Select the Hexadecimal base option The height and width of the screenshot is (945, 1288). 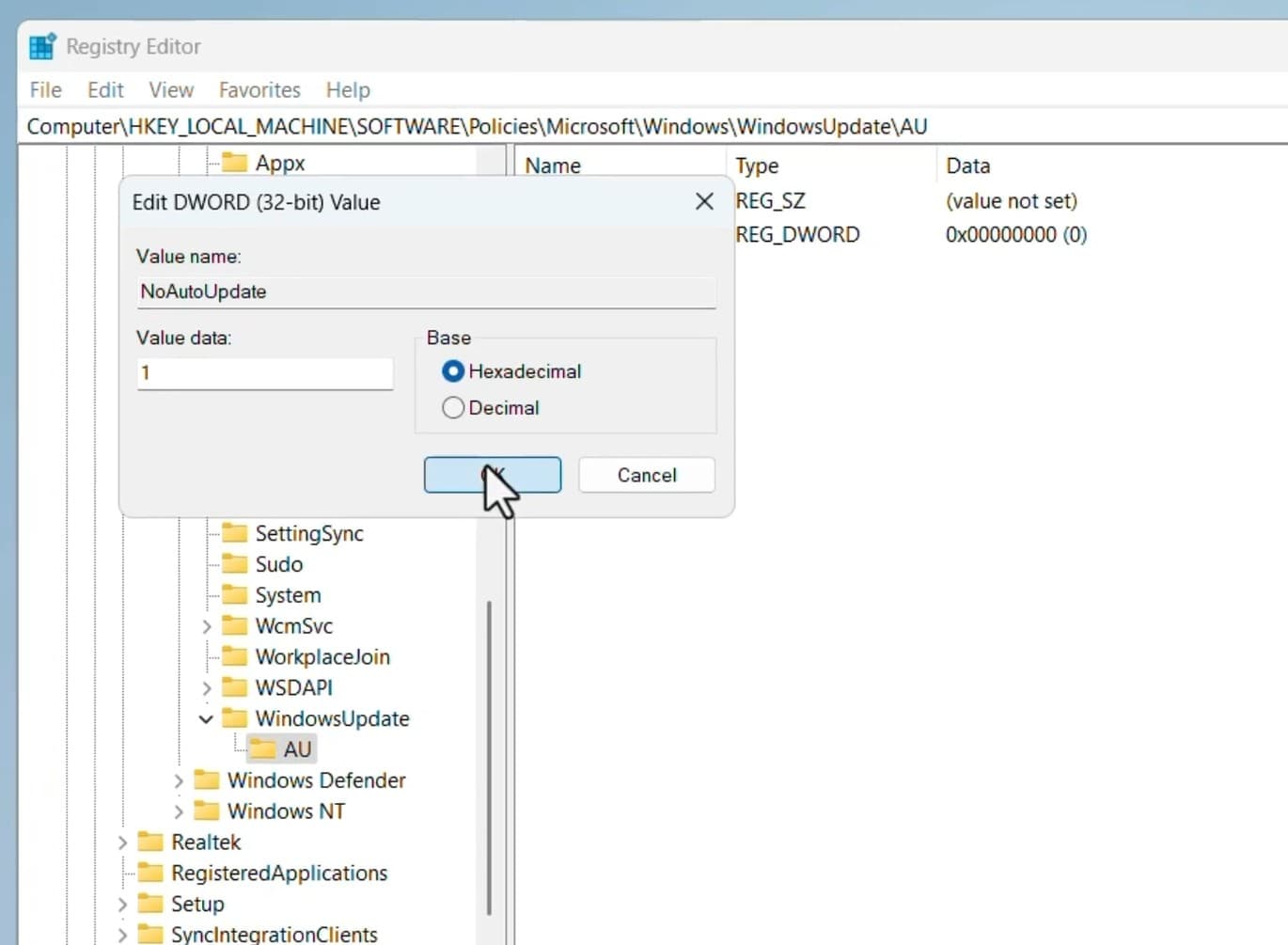pyautogui.click(x=453, y=371)
